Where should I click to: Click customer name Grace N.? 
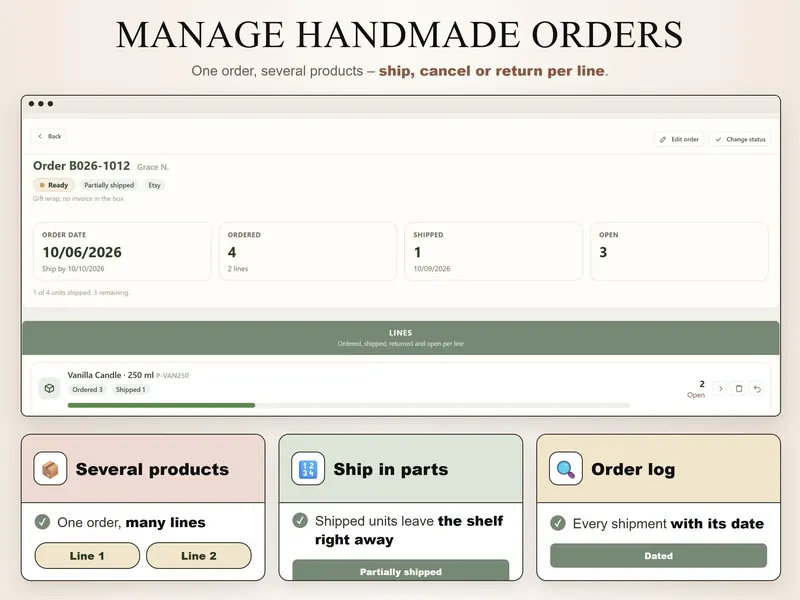point(153,167)
